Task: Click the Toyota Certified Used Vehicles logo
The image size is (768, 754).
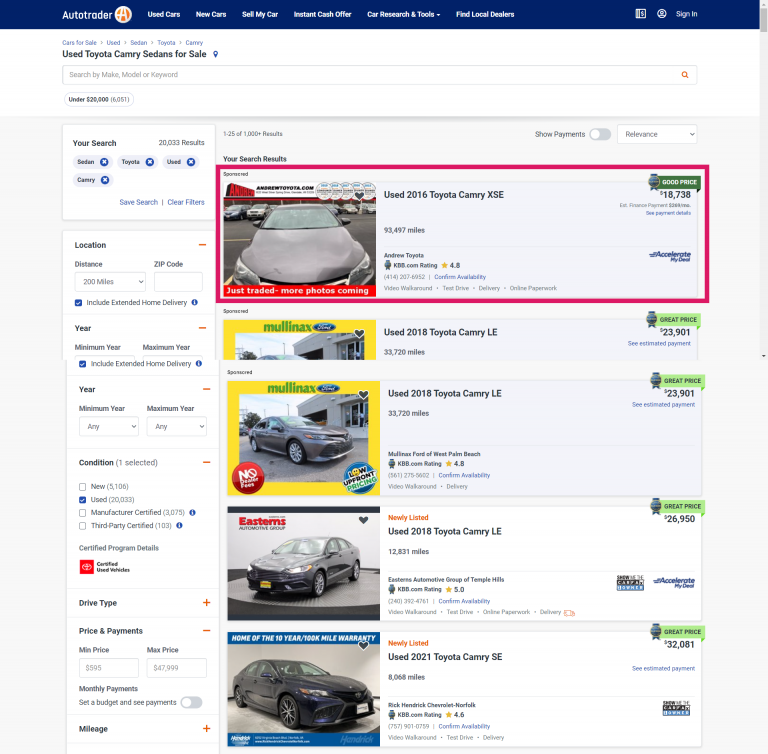Action: click(x=104, y=567)
